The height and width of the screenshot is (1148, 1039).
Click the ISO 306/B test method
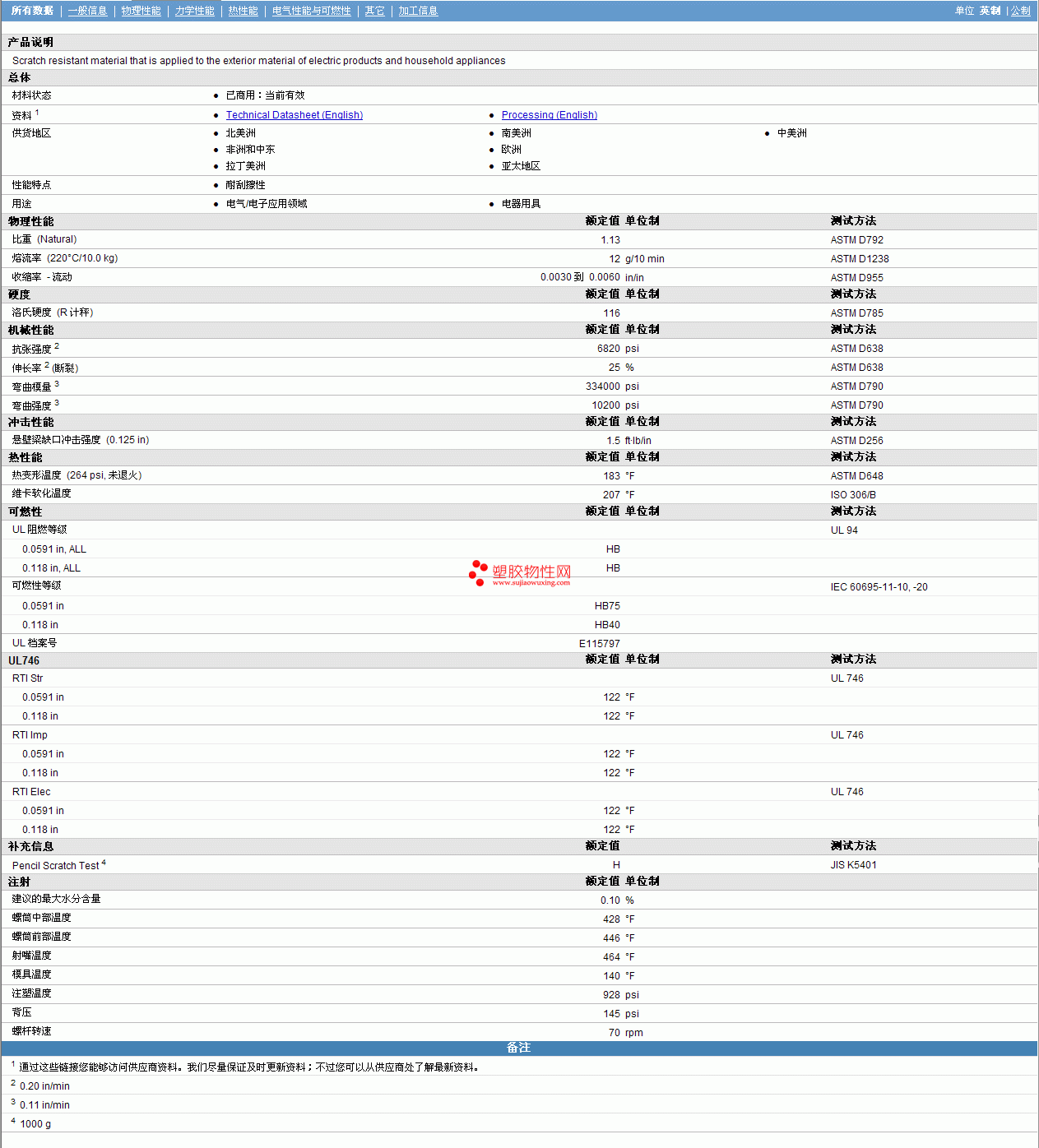(x=853, y=495)
